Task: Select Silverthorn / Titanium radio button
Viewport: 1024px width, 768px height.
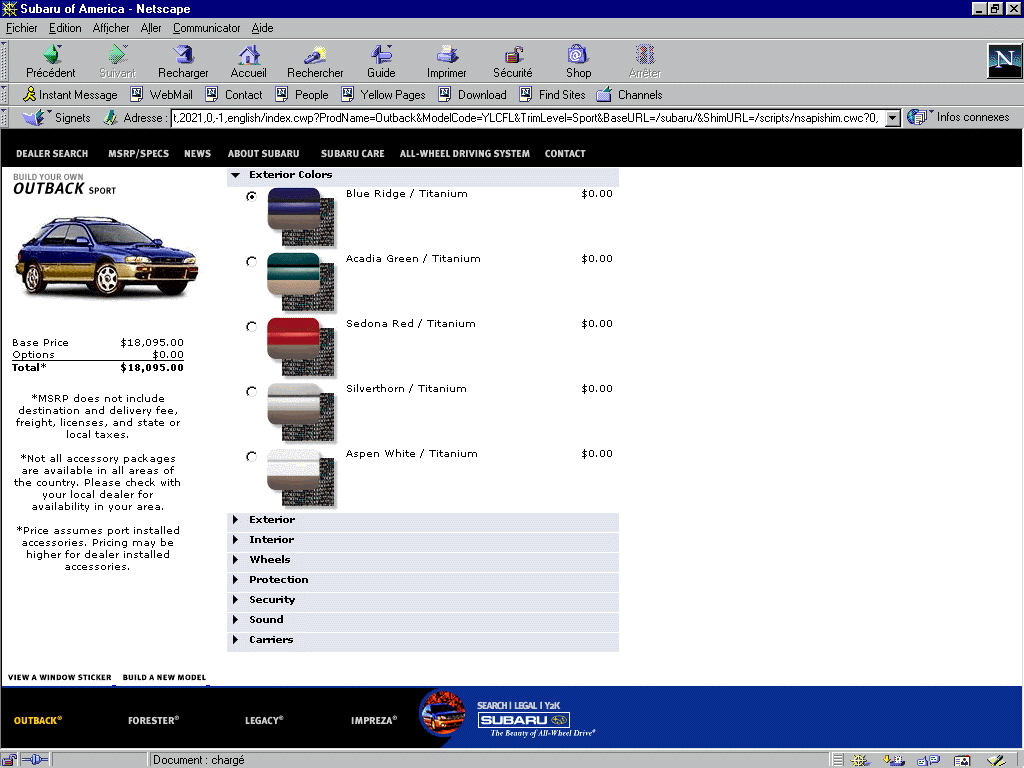Action: [251, 391]
